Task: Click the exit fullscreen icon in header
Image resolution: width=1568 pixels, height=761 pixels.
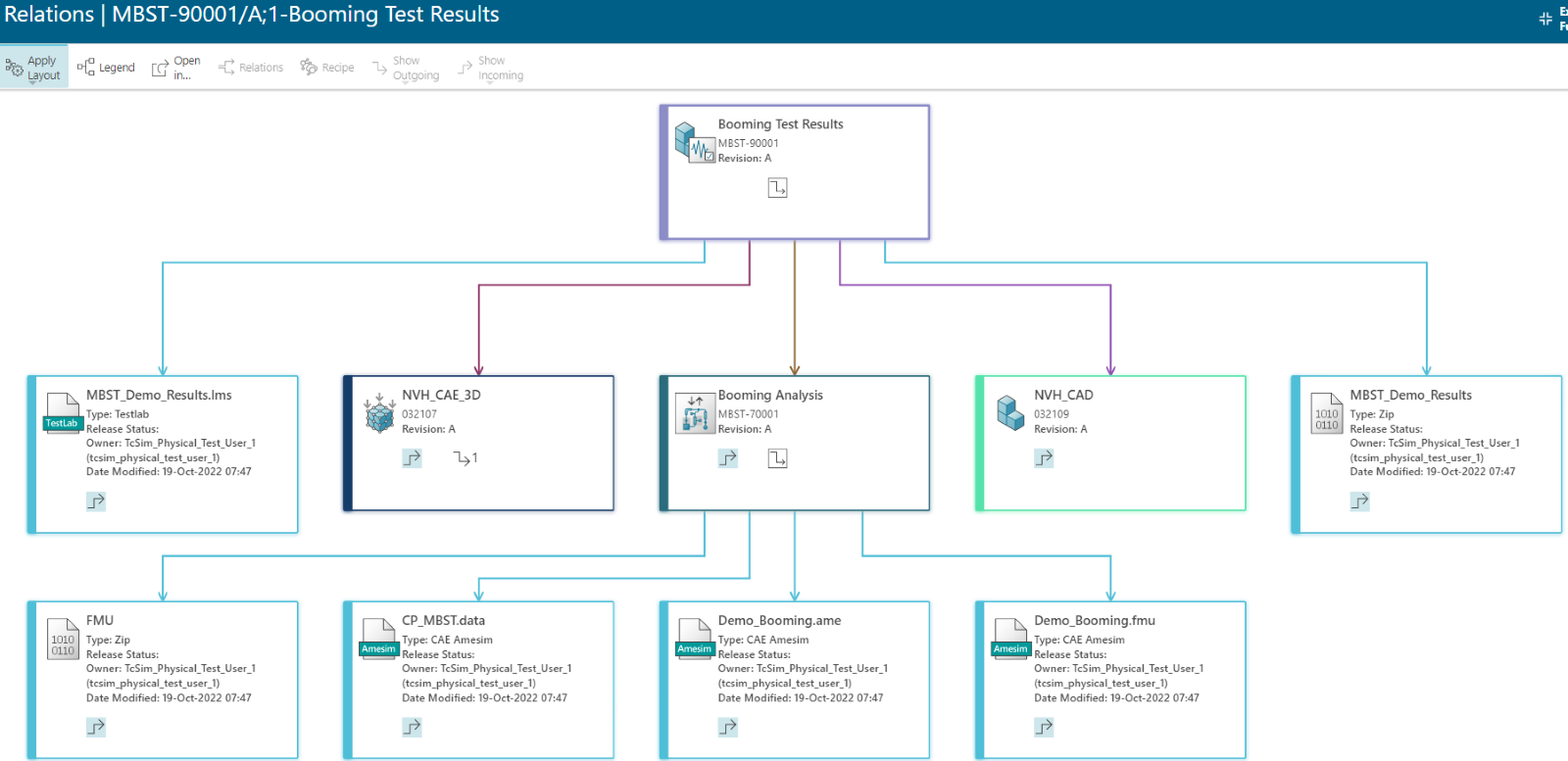Action: [1545, 19]
